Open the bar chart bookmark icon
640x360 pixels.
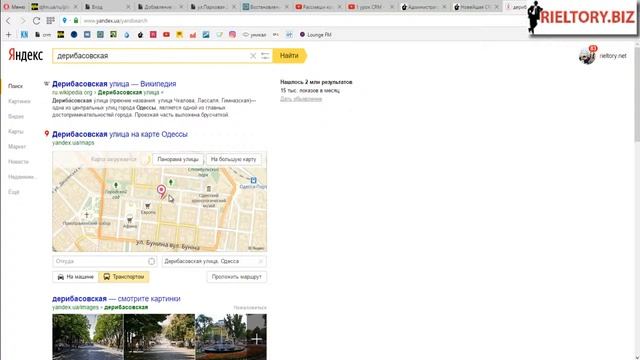(193, 35)
